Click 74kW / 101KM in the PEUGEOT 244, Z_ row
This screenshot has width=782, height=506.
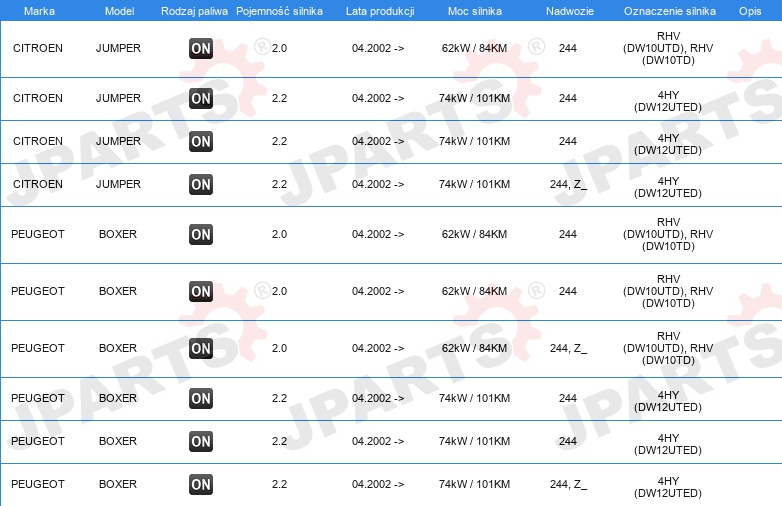[474, 485]
